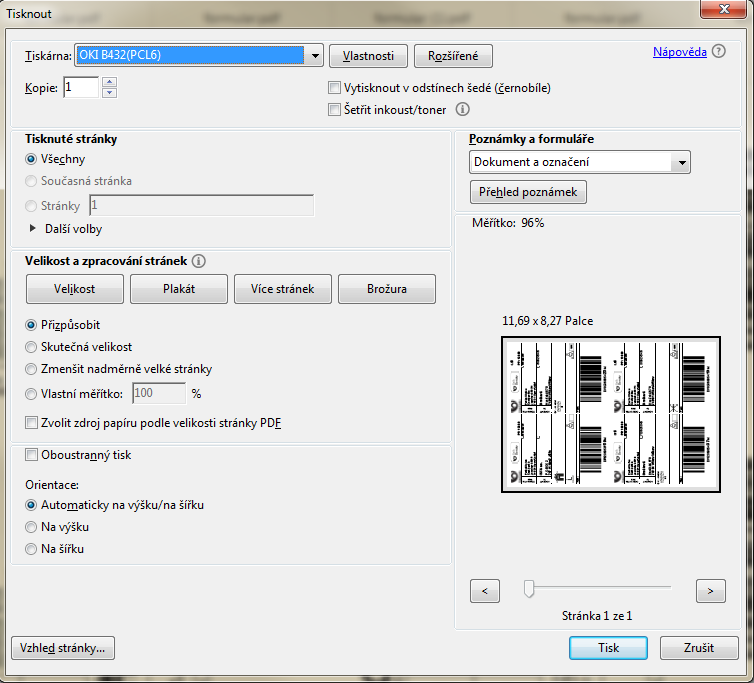Choose the Plakát sizing mode
754x683 pixels.
point(178,289)
